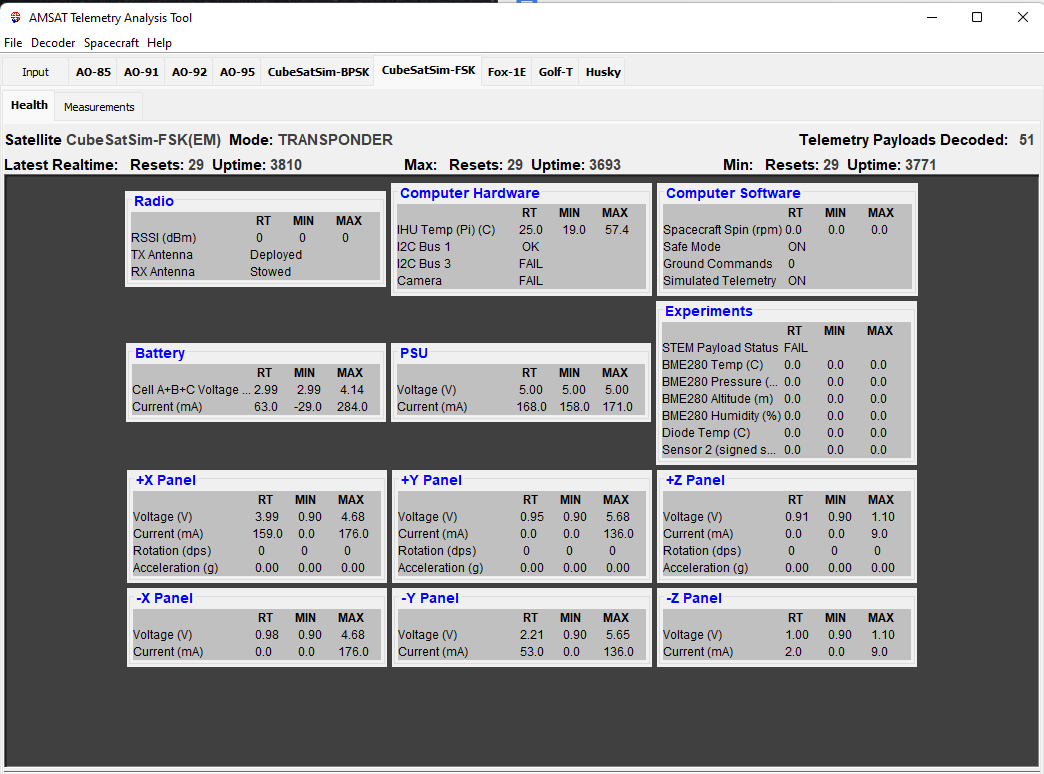Click the PSU Current 168.0 value
This screenshot has height=774, width=1044.
click(x=531, y=406)
